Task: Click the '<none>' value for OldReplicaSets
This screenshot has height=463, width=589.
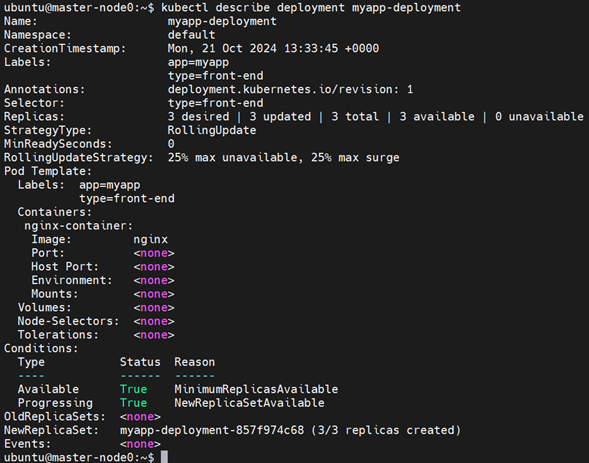Action: (140, 417)
